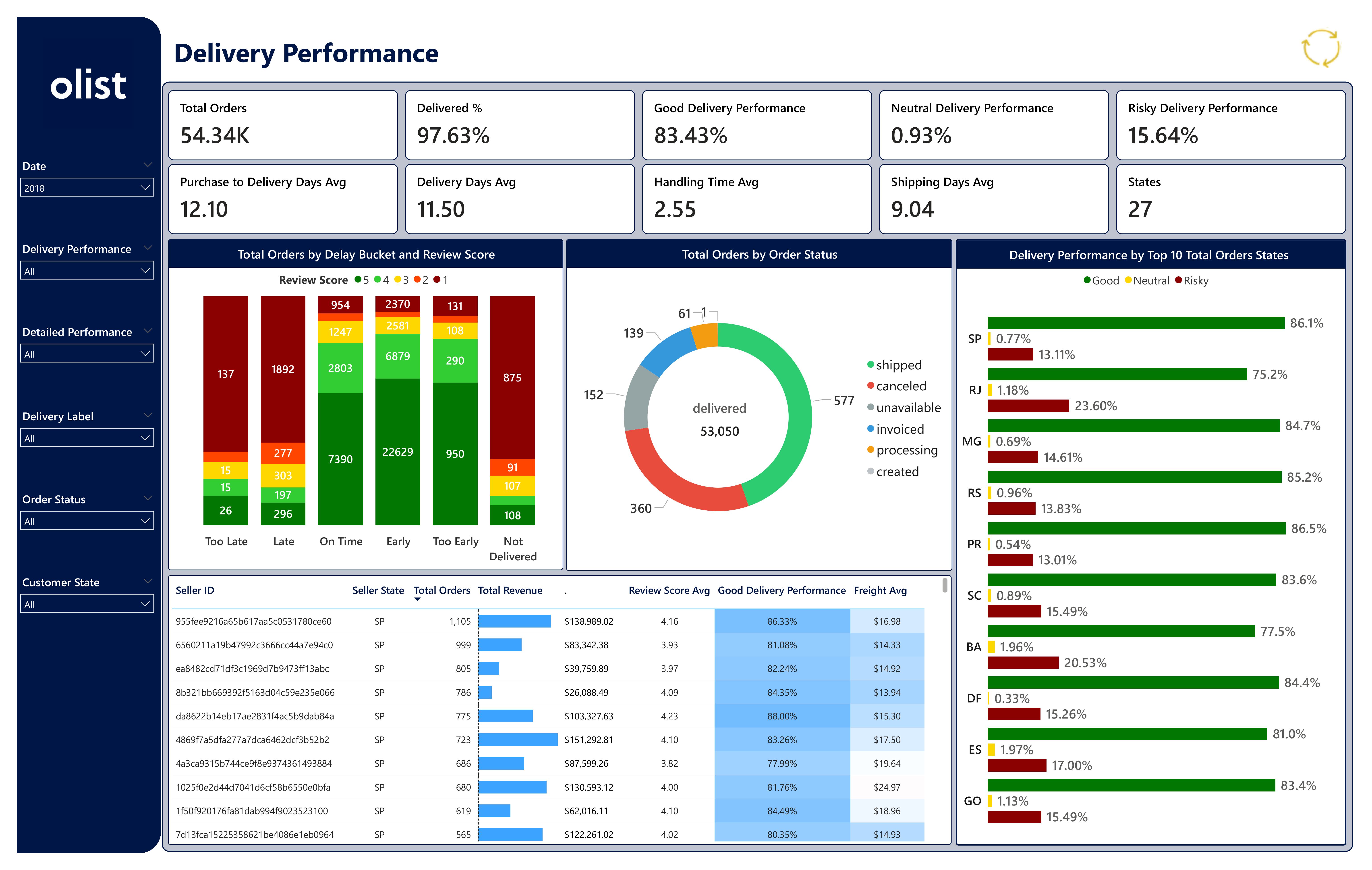
Task: Click the Neutral legend marker
Action: pyautogui.click(x=1128, y=280)
